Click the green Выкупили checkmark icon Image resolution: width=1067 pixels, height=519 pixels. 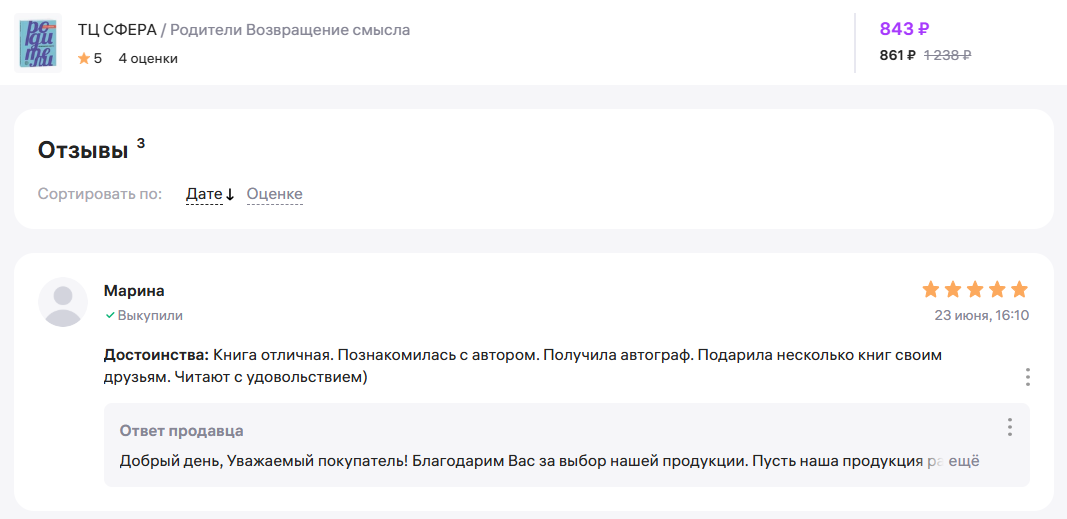110,315
